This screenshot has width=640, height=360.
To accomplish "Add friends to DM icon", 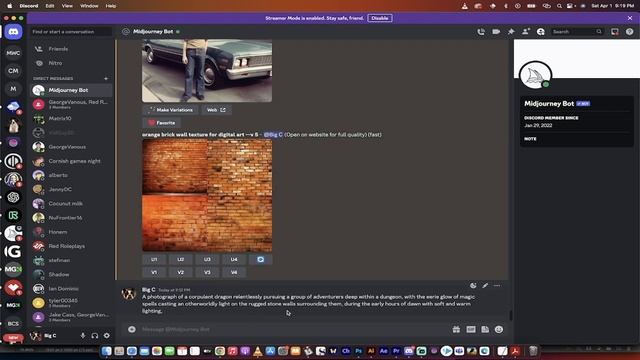I will 526,31.
